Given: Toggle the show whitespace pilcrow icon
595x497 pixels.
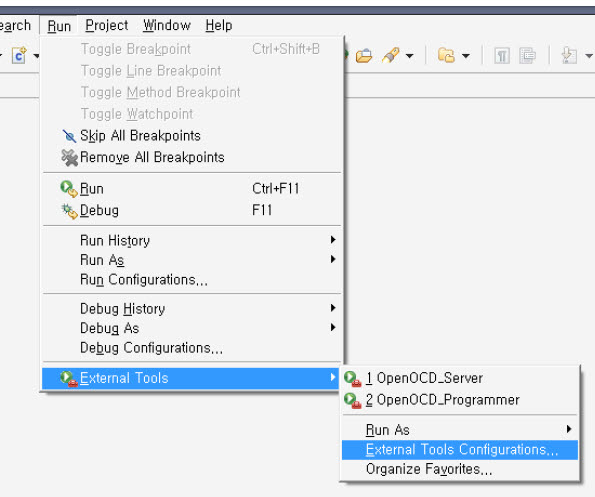Looking at the screenshot, I should tap(502, 56).
